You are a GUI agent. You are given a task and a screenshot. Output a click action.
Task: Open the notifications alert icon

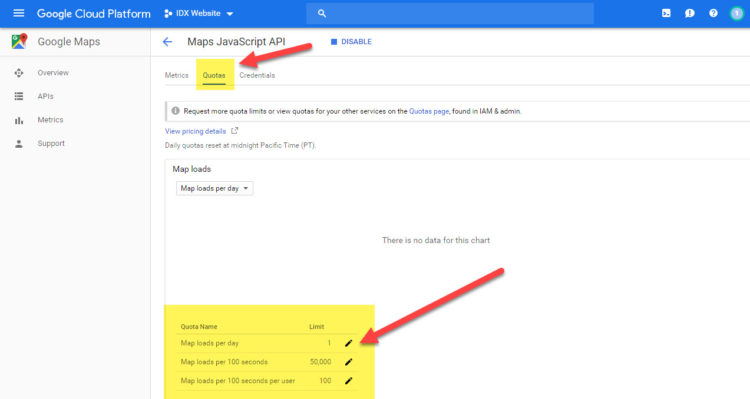690,13
